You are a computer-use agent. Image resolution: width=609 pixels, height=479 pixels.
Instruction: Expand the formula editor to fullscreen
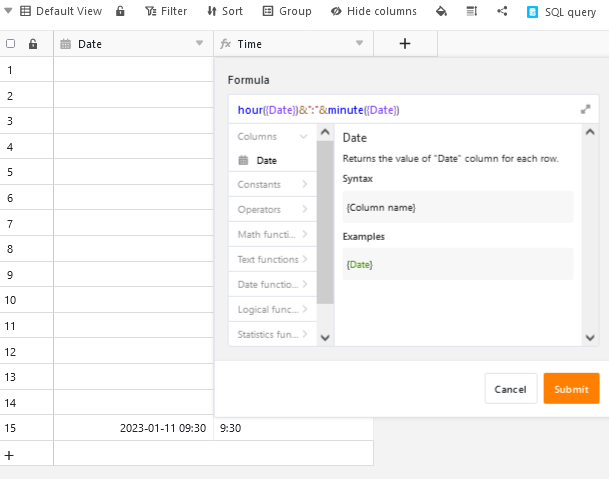pyautogui.click(x=586, y=109)
